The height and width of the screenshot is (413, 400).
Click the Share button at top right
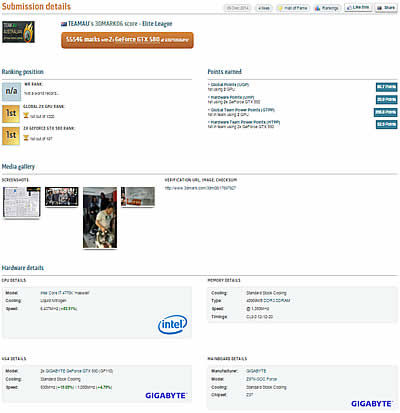click(386, 8)
